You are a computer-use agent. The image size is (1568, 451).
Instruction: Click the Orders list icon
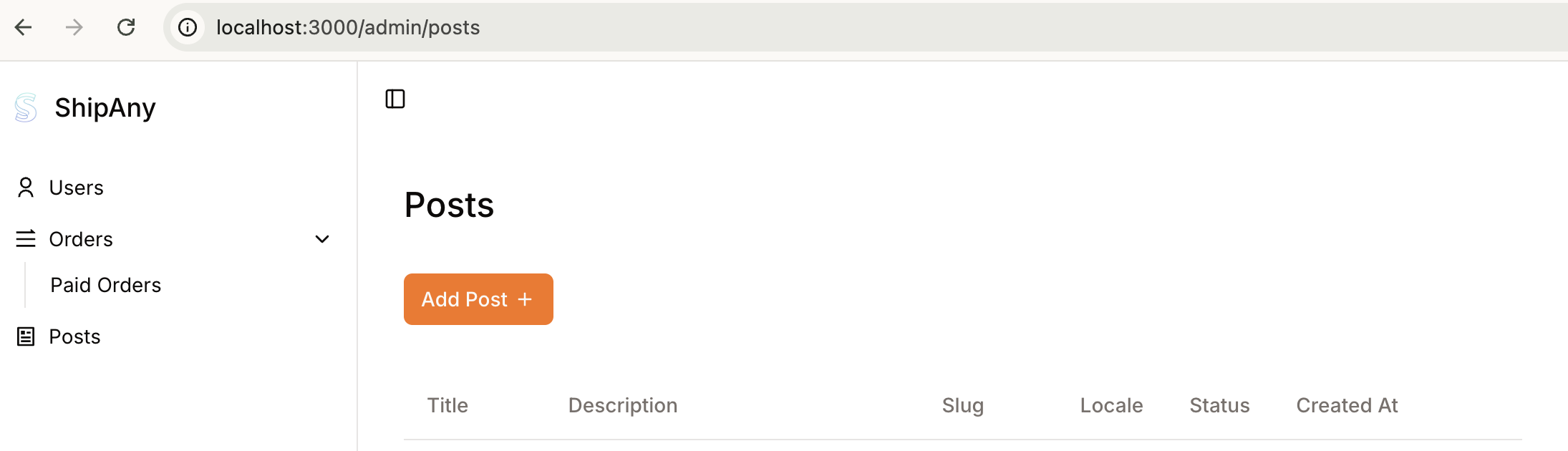click(x=26, y=239)
